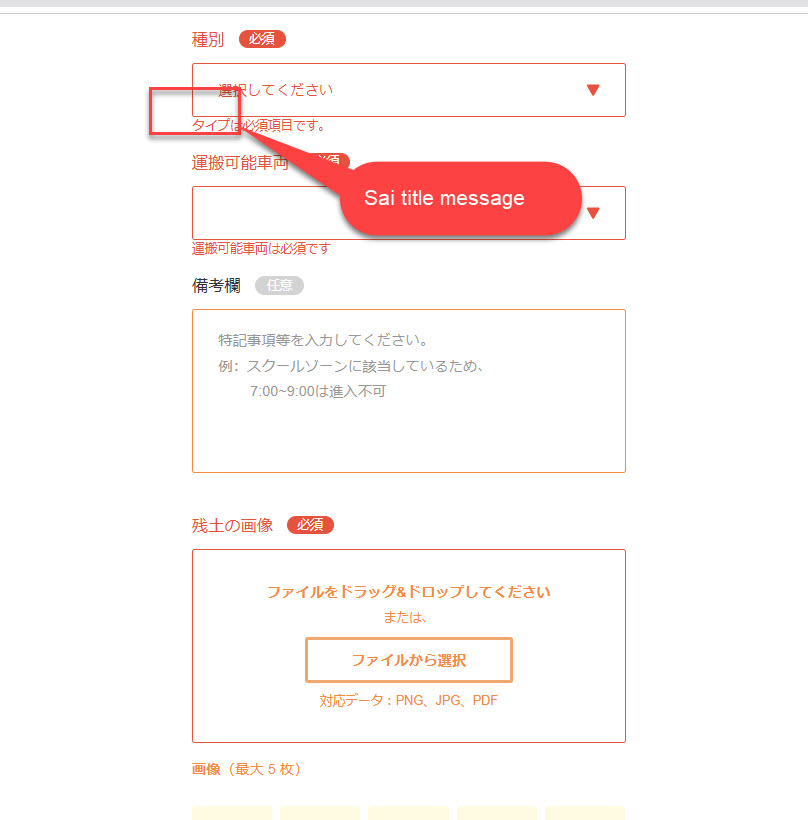
Task: Select the first image thumbnail placeholder
Action: (232, 813)
